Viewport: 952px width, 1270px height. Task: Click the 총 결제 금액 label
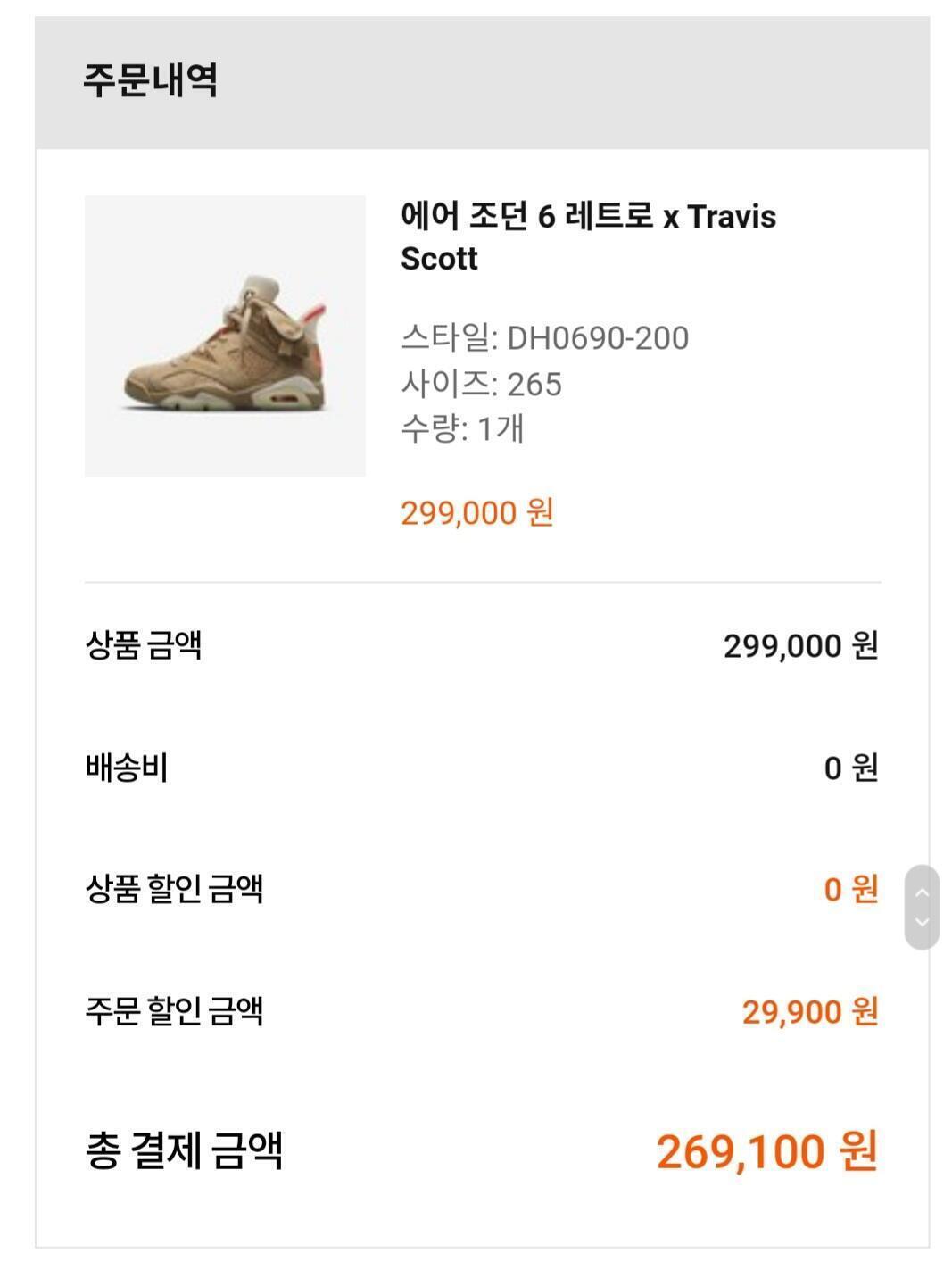click(184, 1150)
